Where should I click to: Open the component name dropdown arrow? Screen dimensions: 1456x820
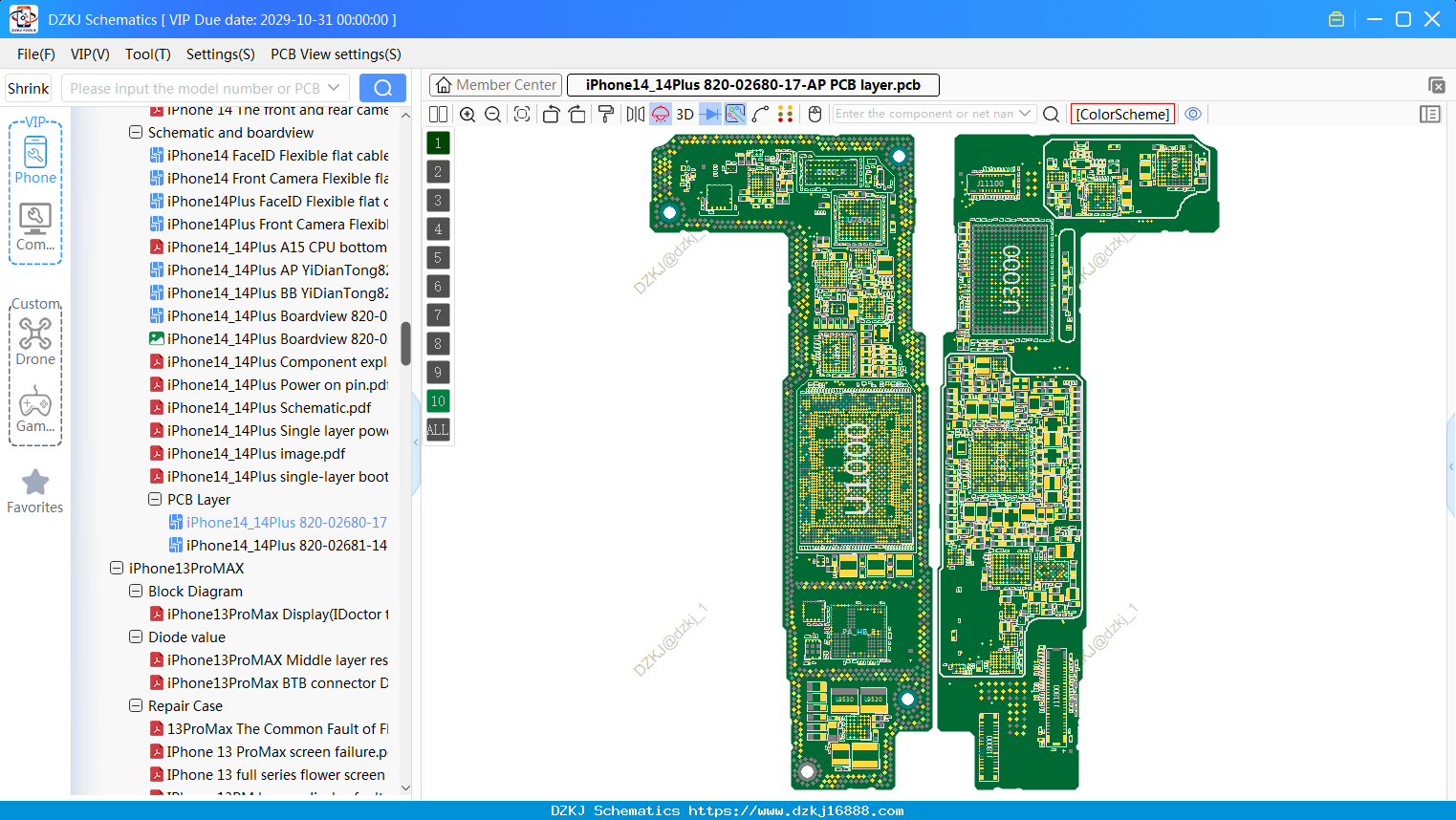(x=1026, y=114)
